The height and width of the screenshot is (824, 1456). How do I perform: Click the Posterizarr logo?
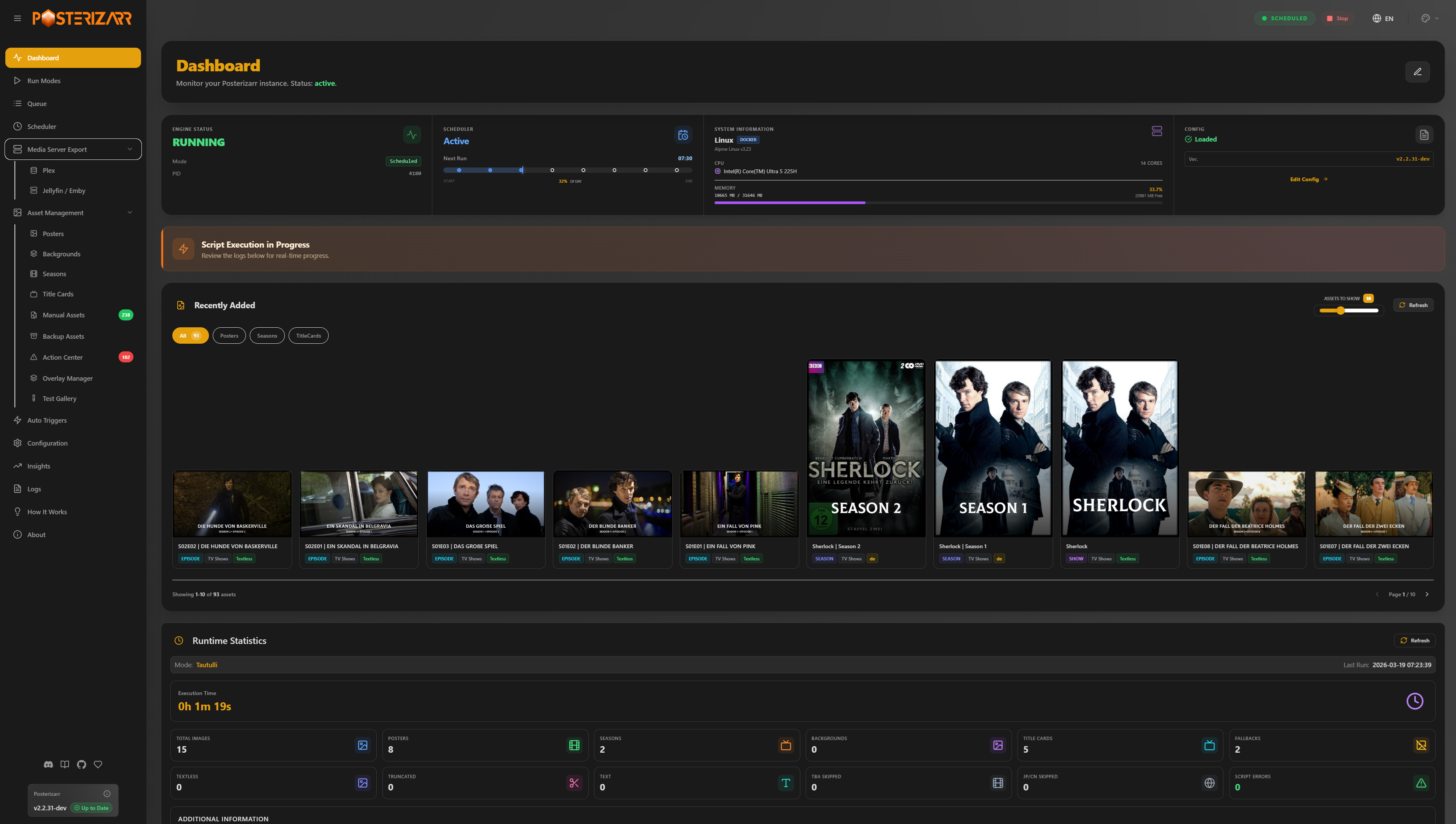point(82,18)
